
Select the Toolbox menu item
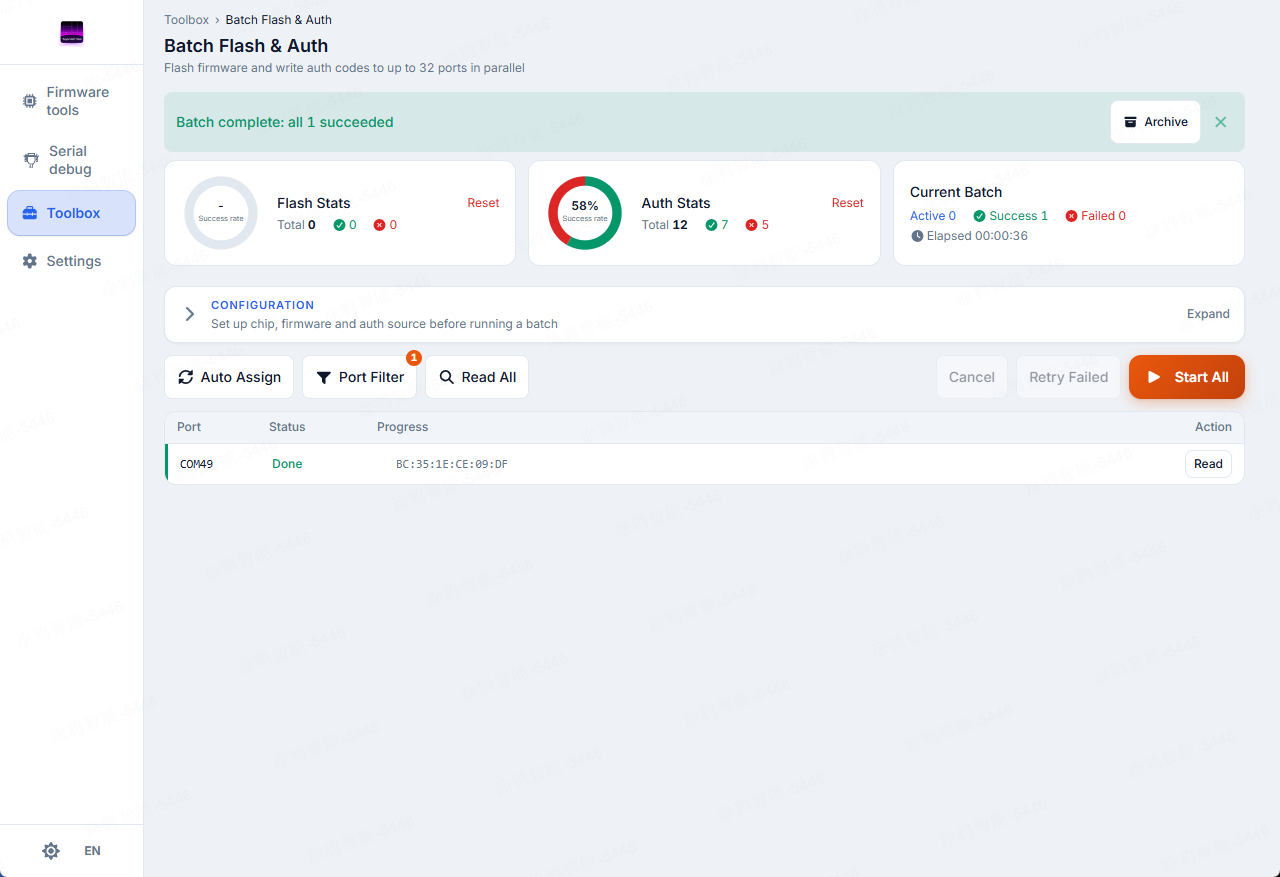tap(71, 213)
